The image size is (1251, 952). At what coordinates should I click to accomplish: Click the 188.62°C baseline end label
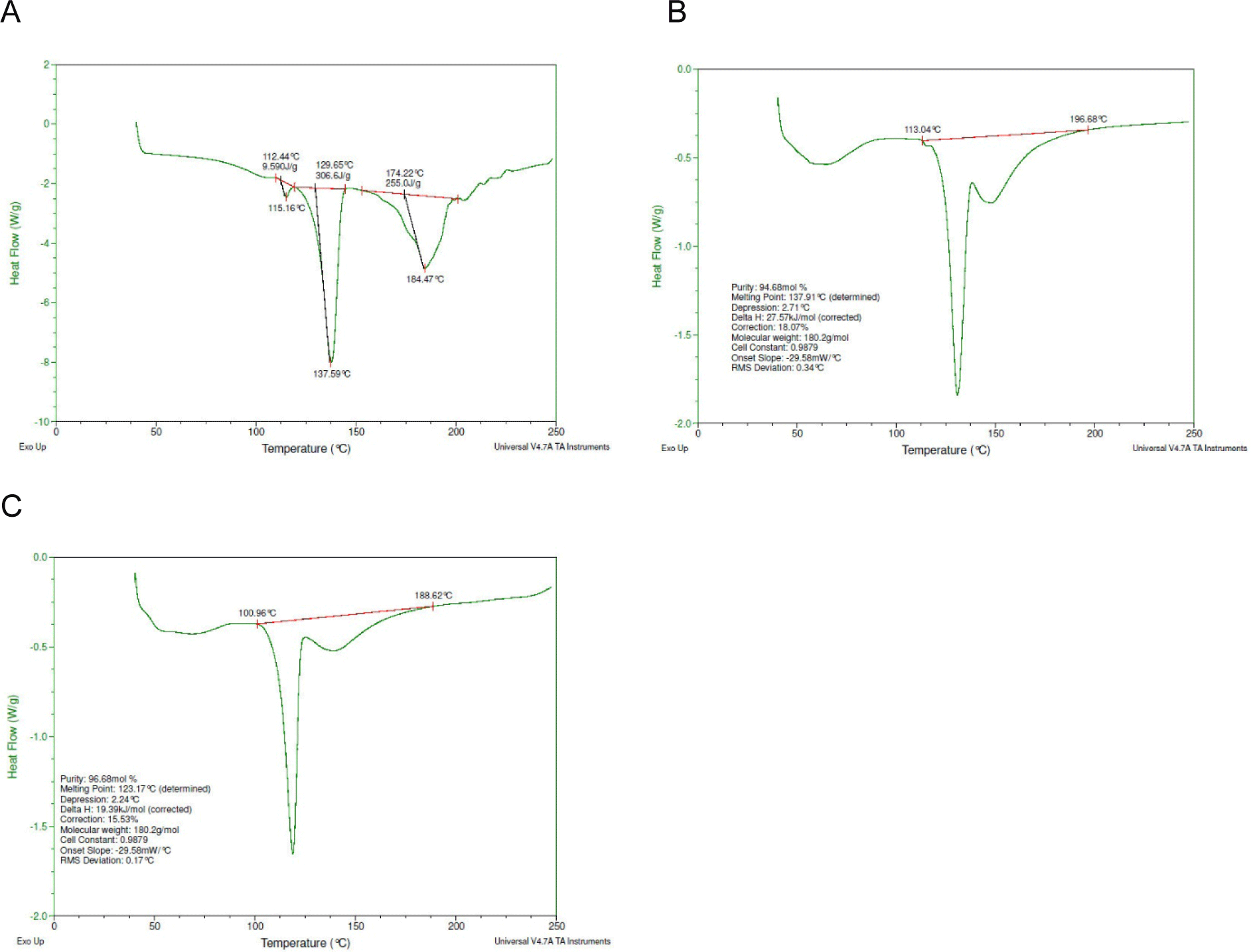(433, 596)
